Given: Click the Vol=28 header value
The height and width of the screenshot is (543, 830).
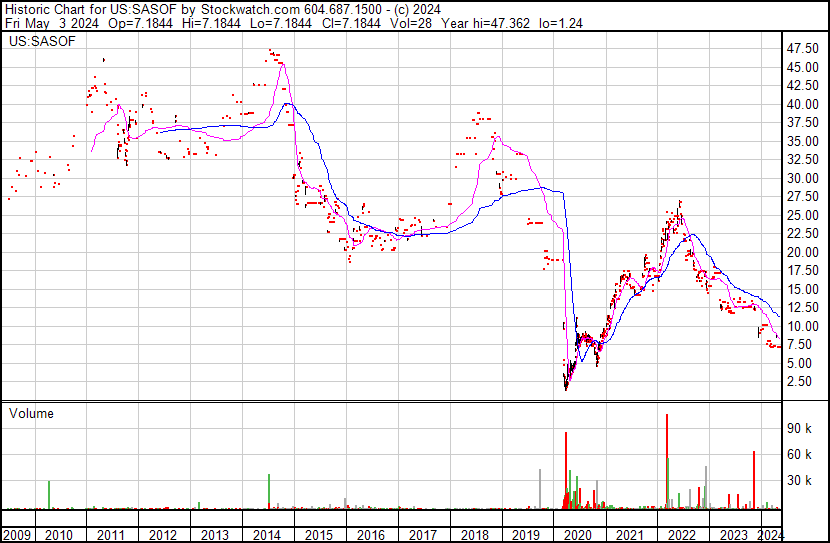Looking at the screenshot, I should click(411, 23).
